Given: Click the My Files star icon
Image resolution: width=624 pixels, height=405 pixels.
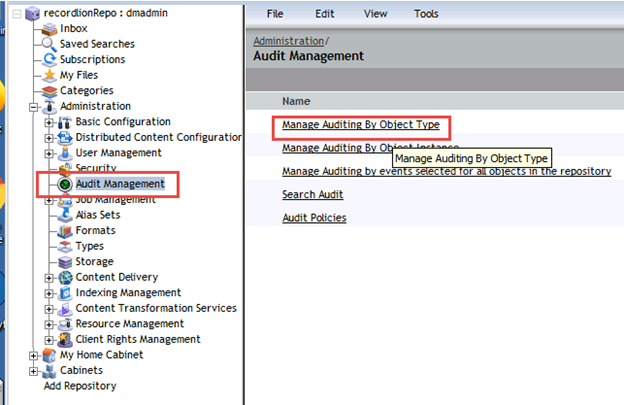Looking at the screenshot, I should pyautogui.click(x=51, y=75).
